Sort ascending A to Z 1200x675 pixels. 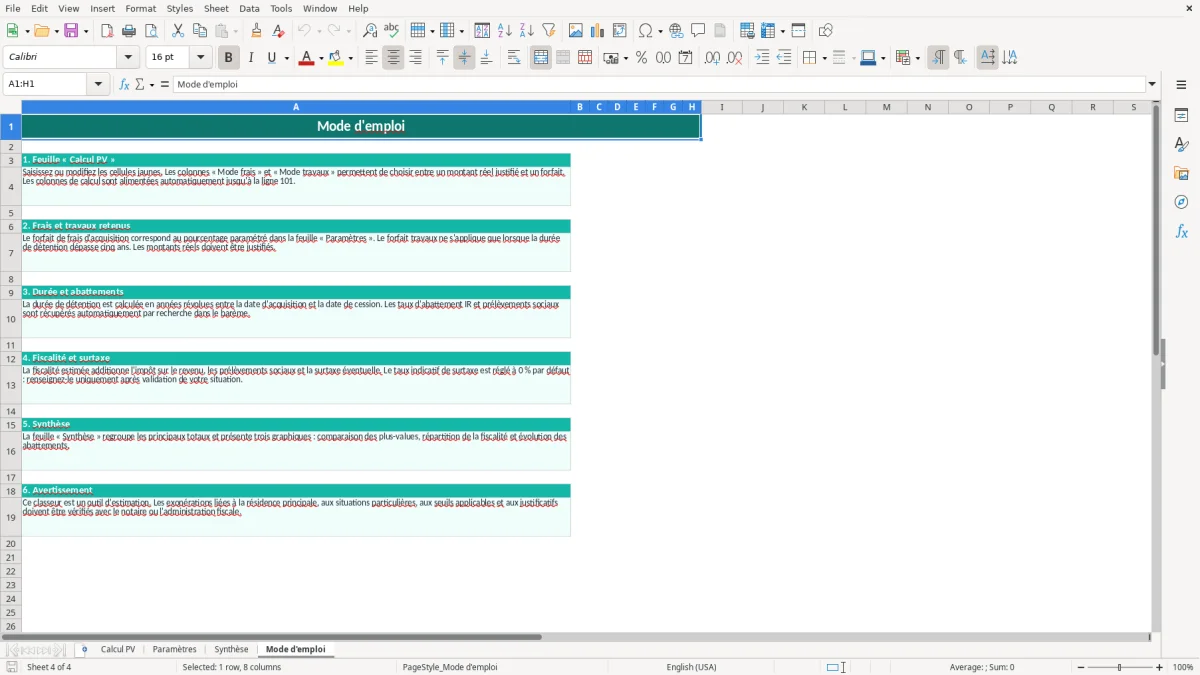[x=504, y=31]
